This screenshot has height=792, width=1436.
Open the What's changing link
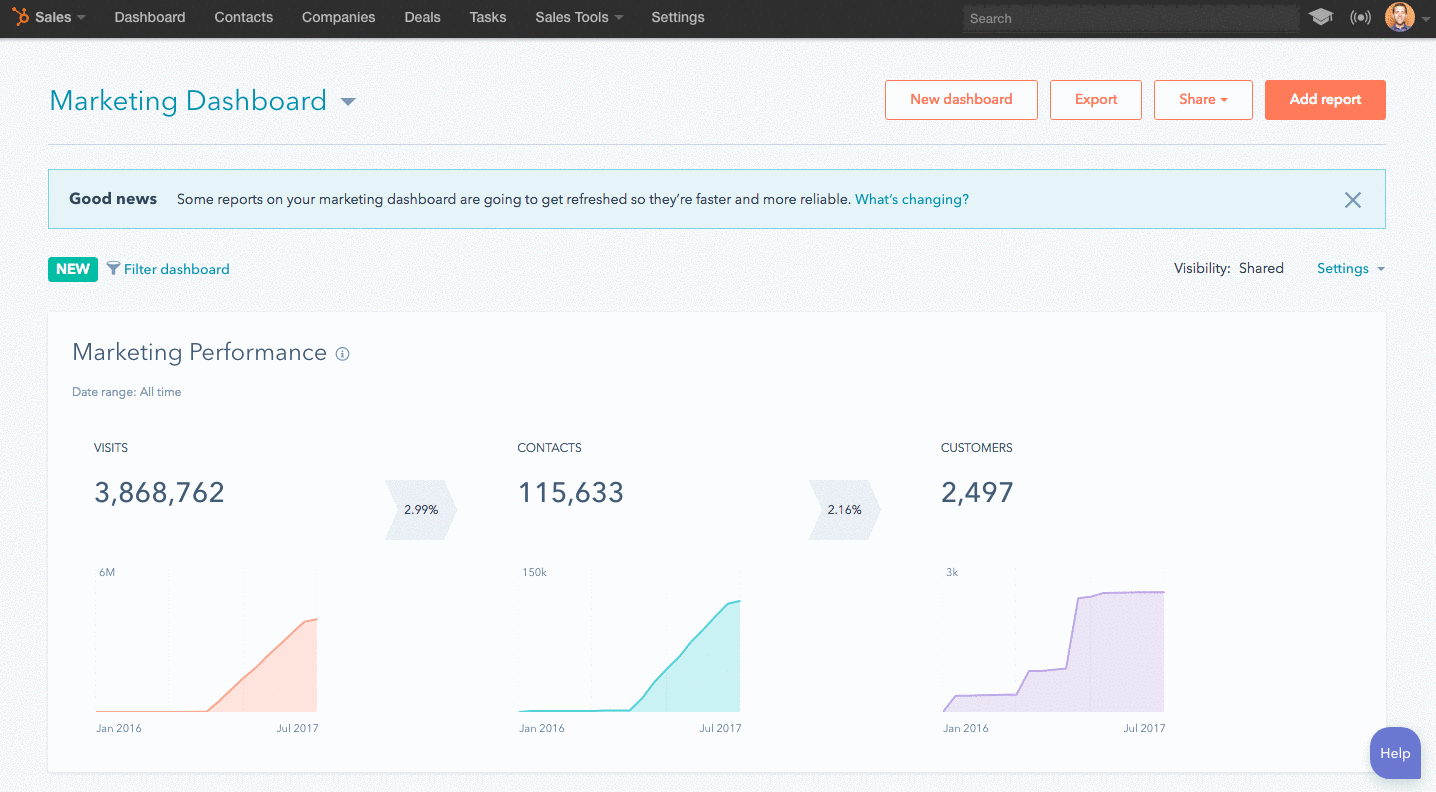tap(911, 199)
